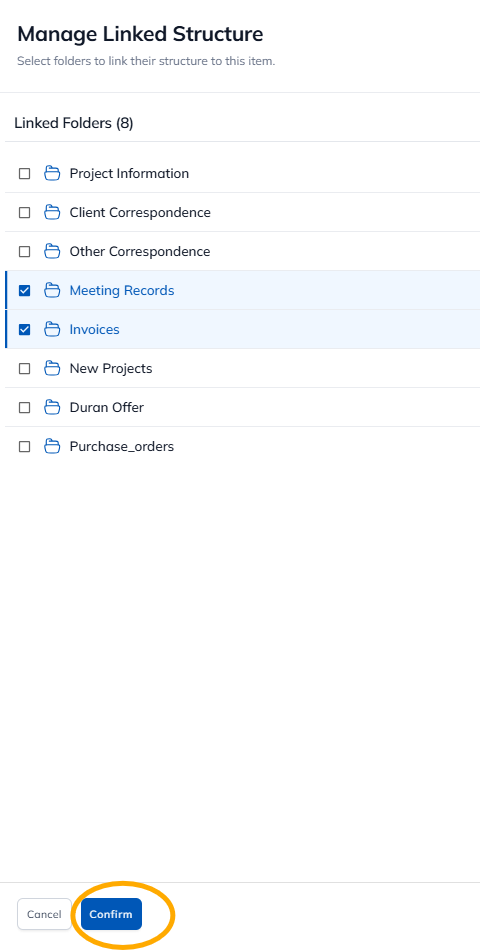The image size is (480, 951).
Task: Click the Duran Offer folder icon
Action: click(52, 408)
